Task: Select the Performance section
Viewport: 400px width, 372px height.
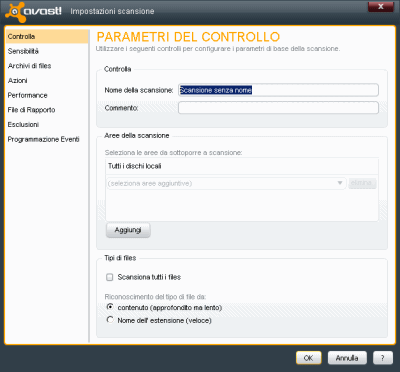Action: pyautogui.click(x=47, y=95)
